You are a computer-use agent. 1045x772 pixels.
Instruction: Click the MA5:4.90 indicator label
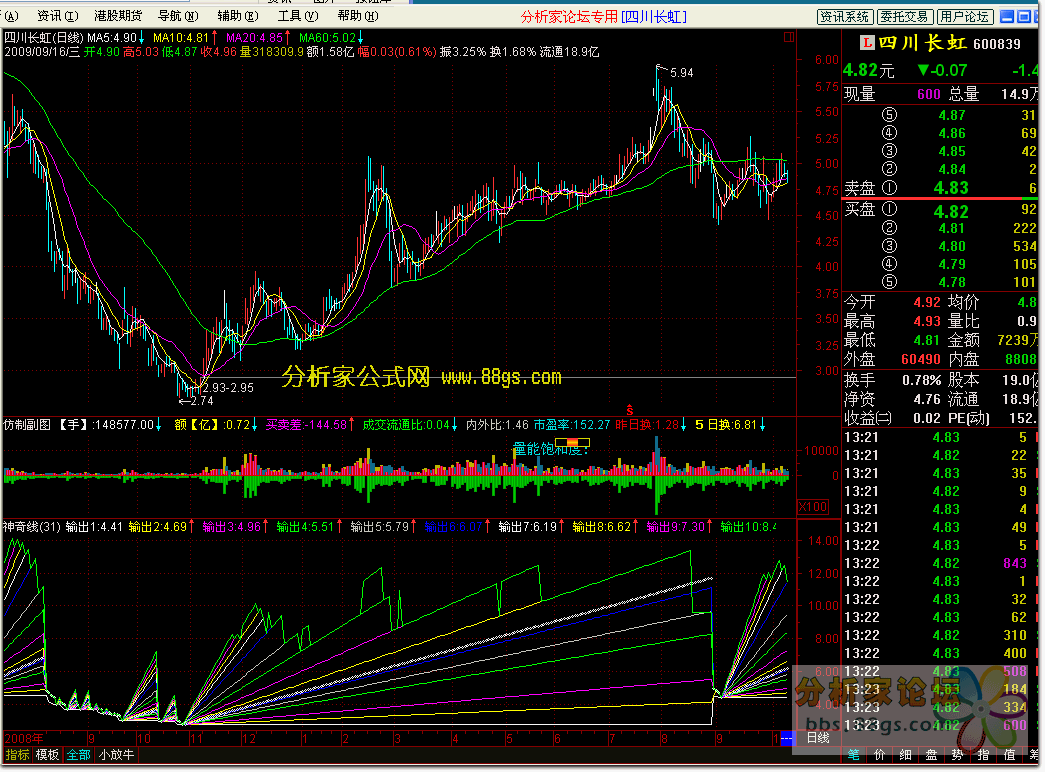point(112,38)
